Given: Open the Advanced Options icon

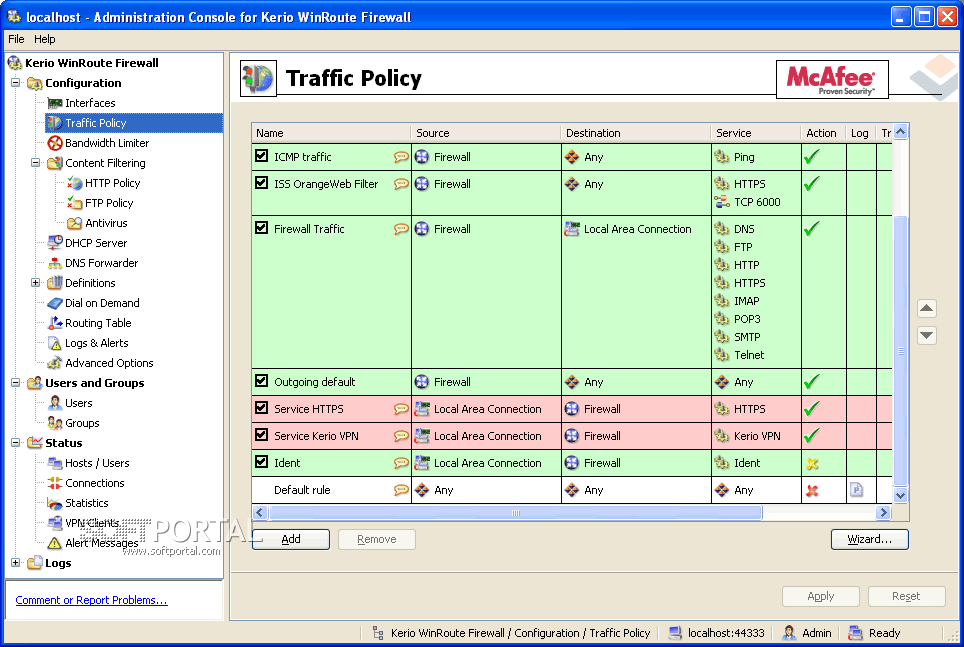Looking at the screenshot, I should tap(55, 363).
